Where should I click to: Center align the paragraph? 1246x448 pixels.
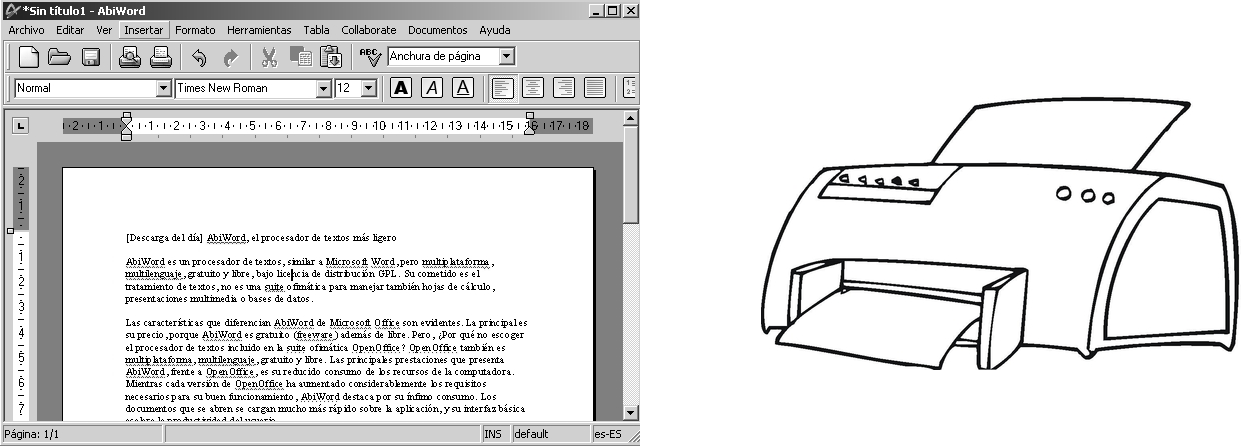[532, 88]
